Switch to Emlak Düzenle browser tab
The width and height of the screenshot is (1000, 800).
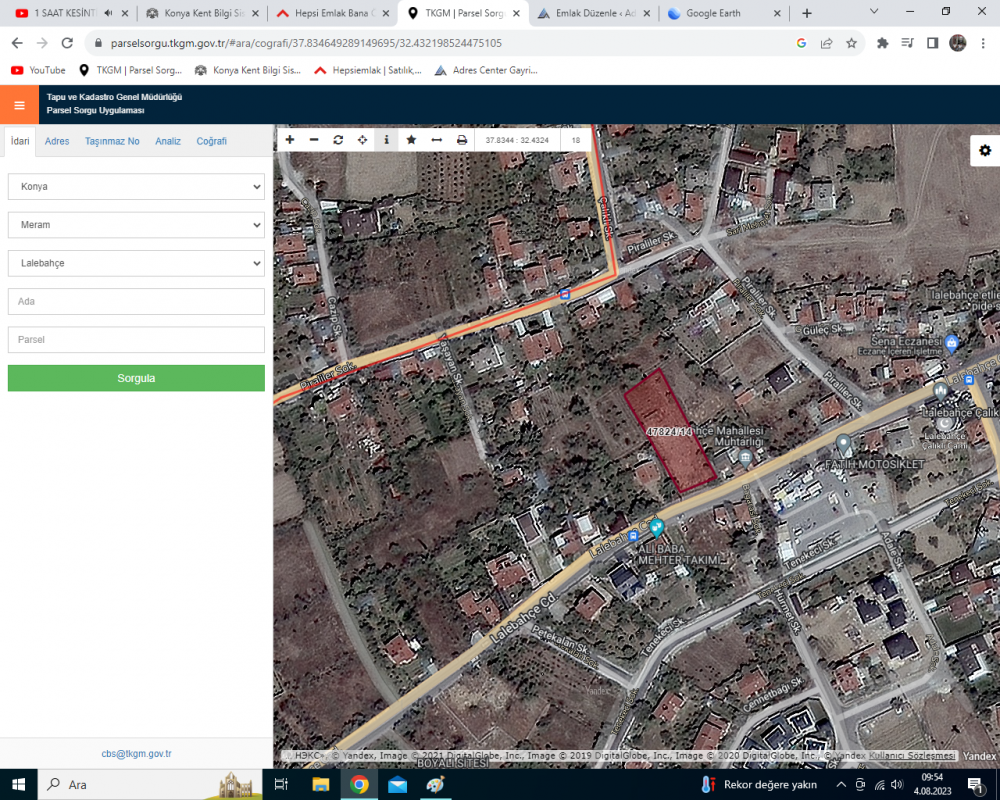(596, 13)
